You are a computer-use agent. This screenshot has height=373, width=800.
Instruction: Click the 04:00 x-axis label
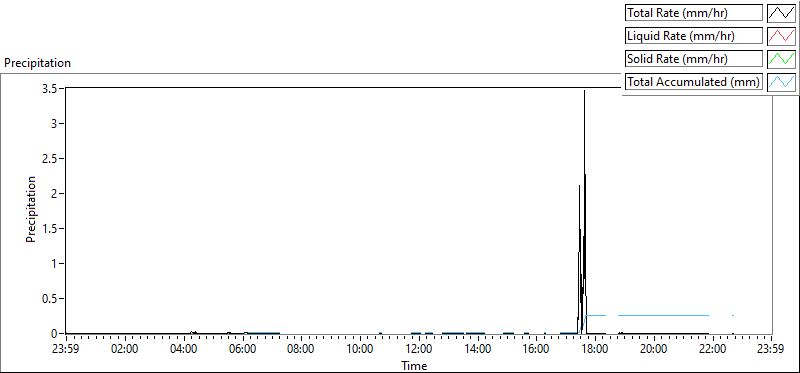click(x=184, y=350)
